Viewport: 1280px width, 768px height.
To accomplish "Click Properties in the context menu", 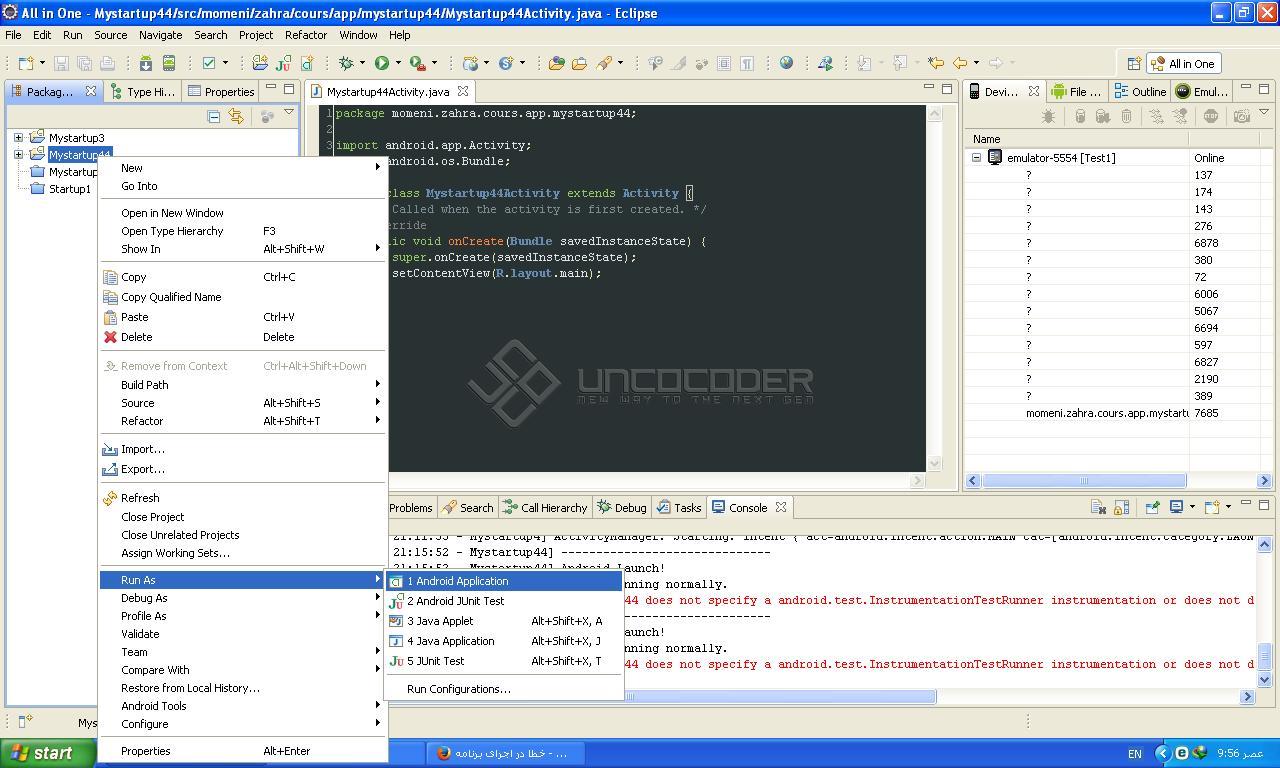I will pos(242,751).
